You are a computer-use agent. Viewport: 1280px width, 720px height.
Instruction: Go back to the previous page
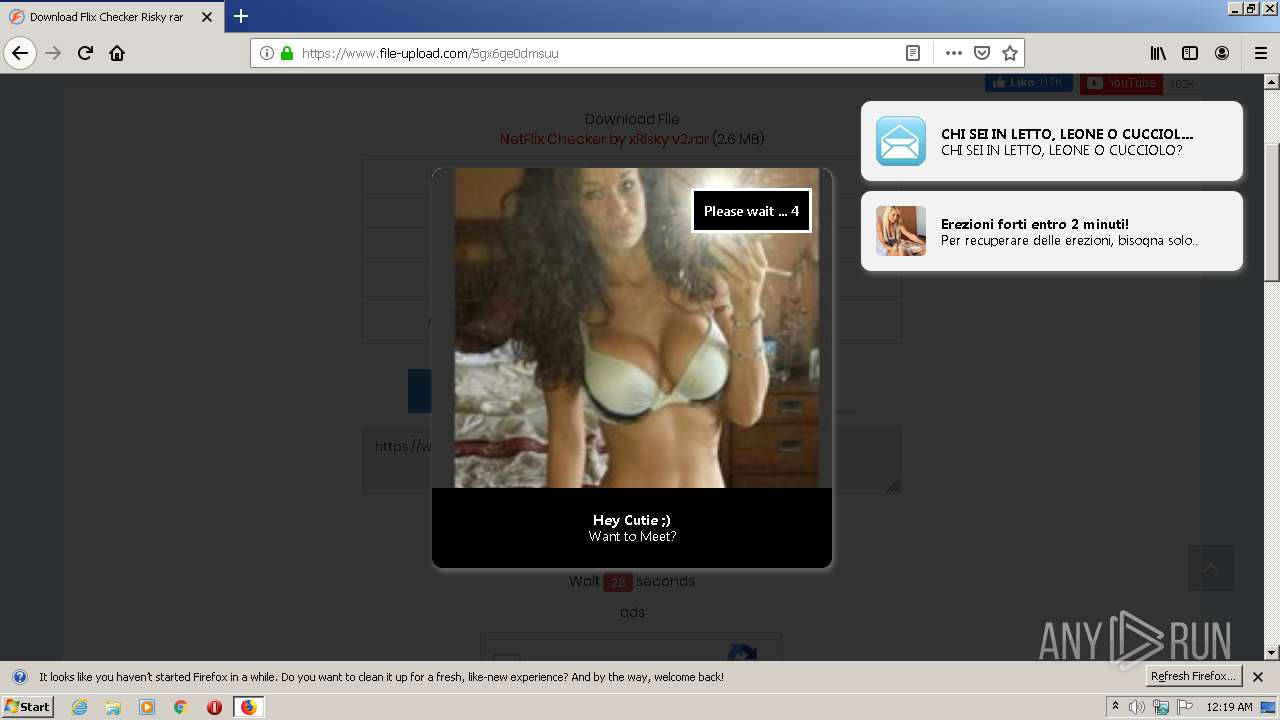(x=20, y=53)
